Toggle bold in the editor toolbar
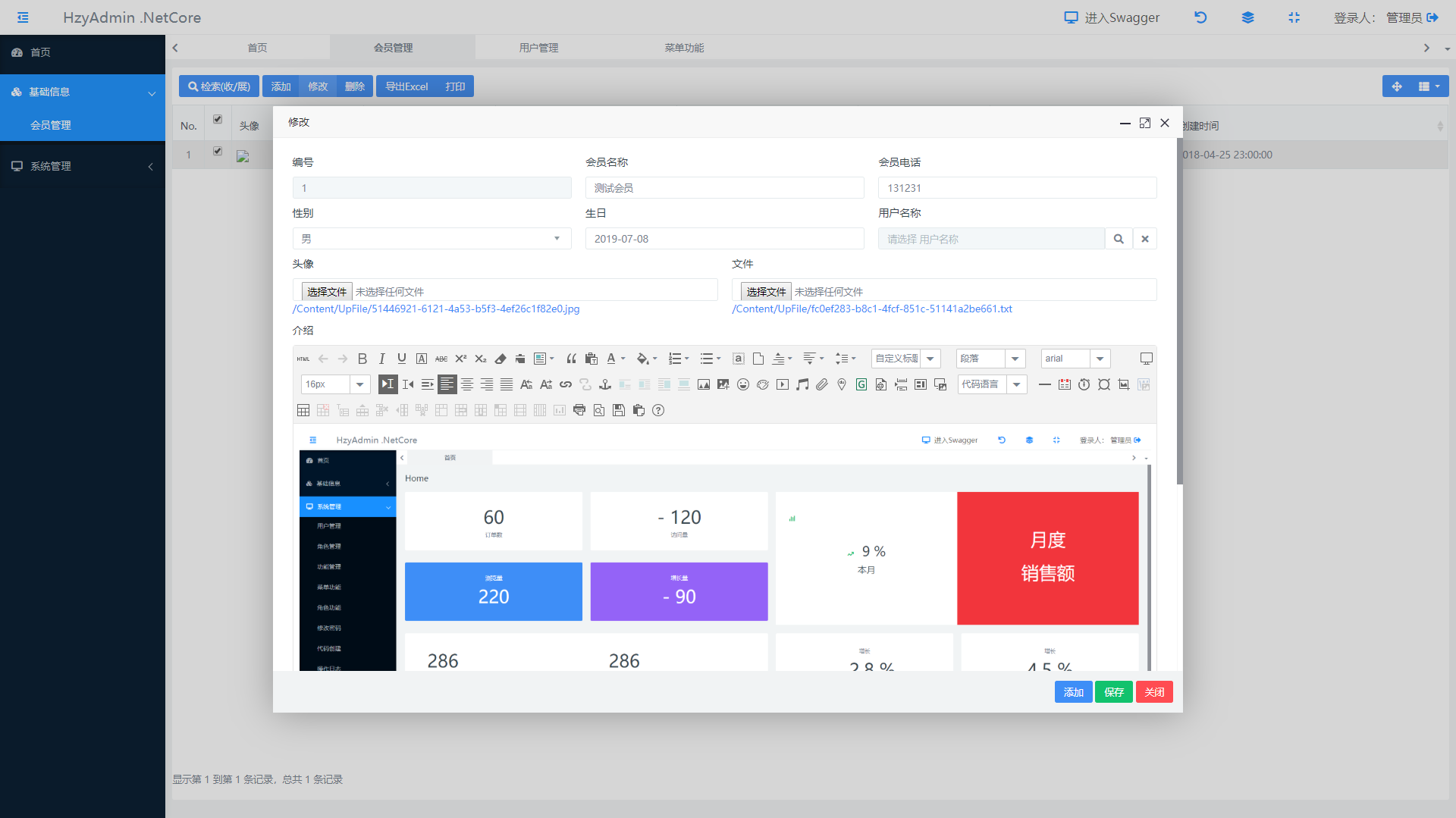The height and width of the screenshot is (818, 1456). (x=362, y=359)
